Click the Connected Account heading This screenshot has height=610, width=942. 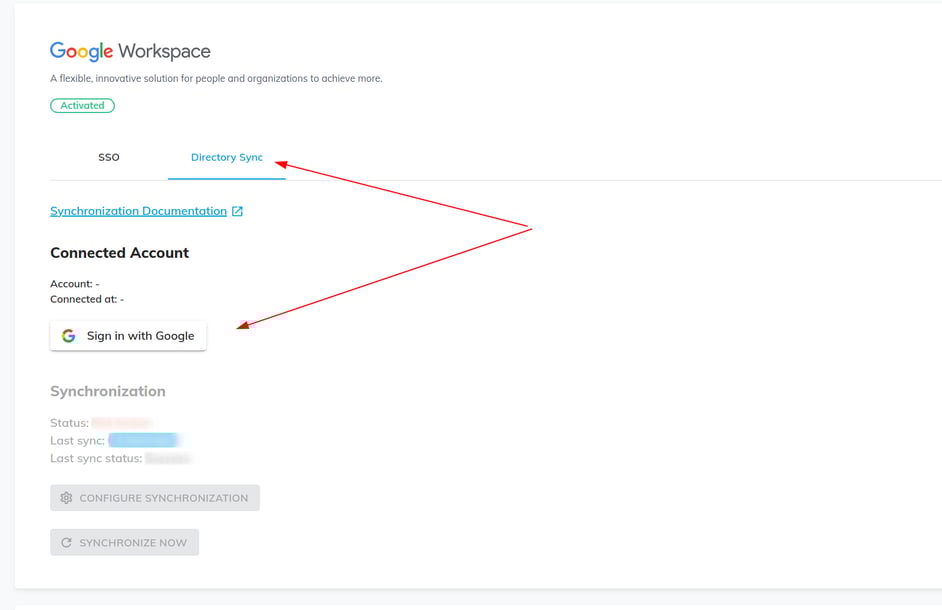click(x=119, y=253)
